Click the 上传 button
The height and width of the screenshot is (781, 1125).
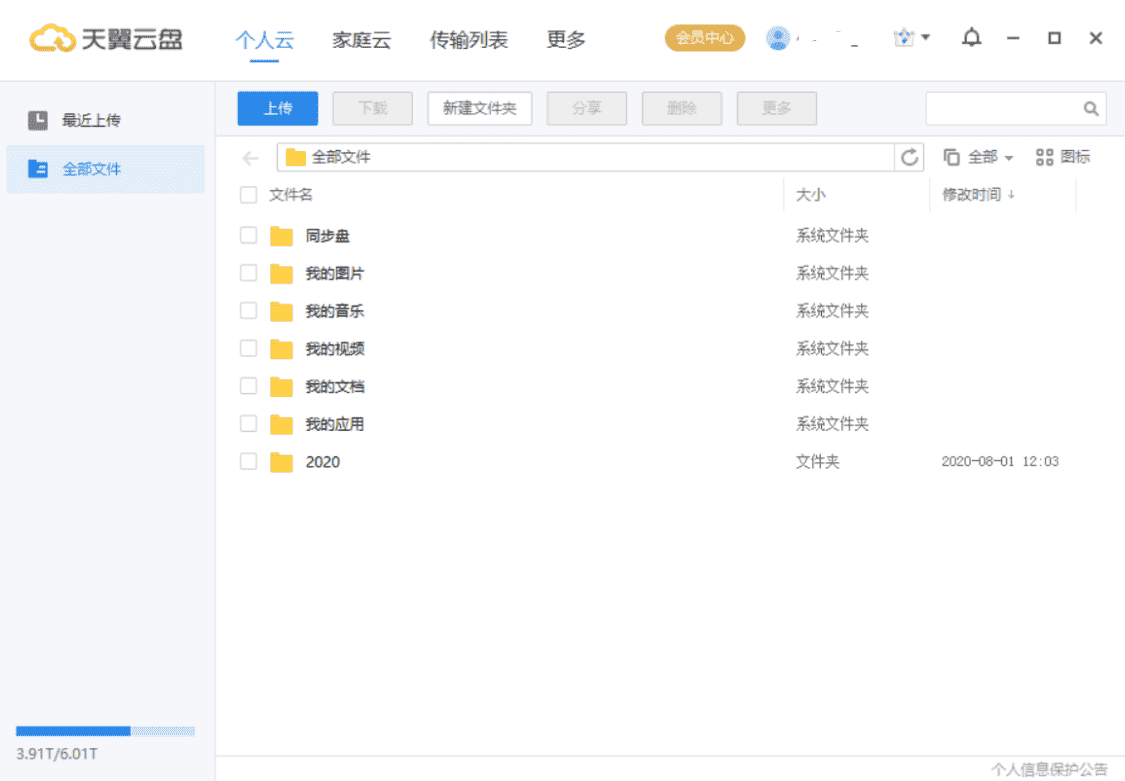pos(277,108)
